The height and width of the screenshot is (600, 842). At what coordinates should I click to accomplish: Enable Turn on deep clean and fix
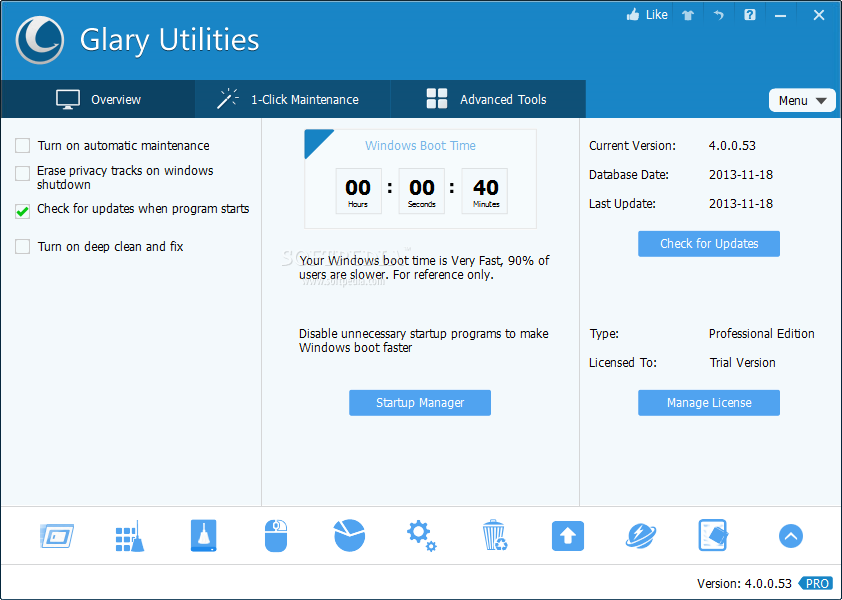23,247
